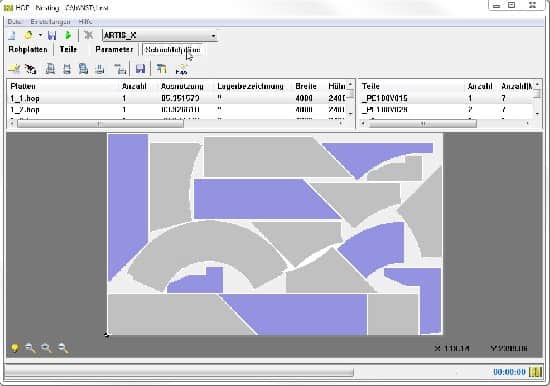Click the new document icon in top toolbar
Viewport: 550px width, 386px height.
click(12, 35)
